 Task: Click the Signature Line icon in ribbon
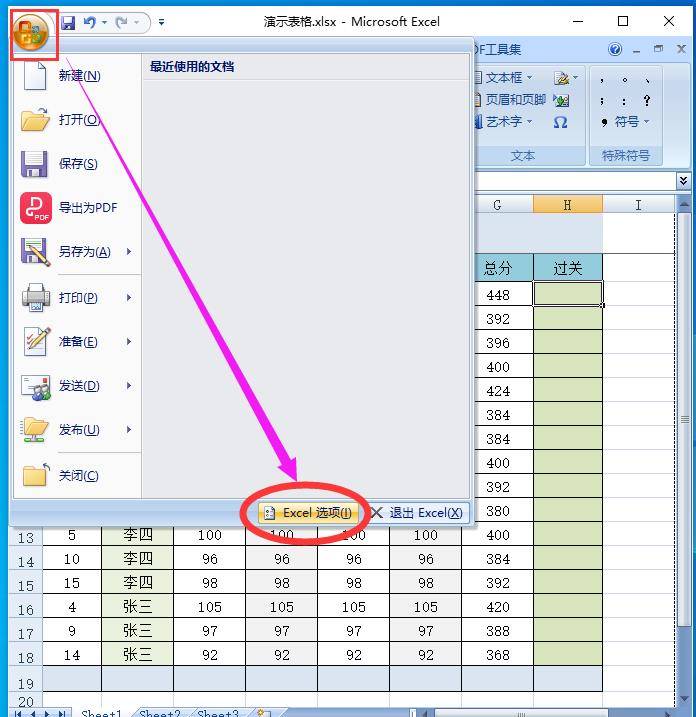pyautogui.click(x=562, y=78)
